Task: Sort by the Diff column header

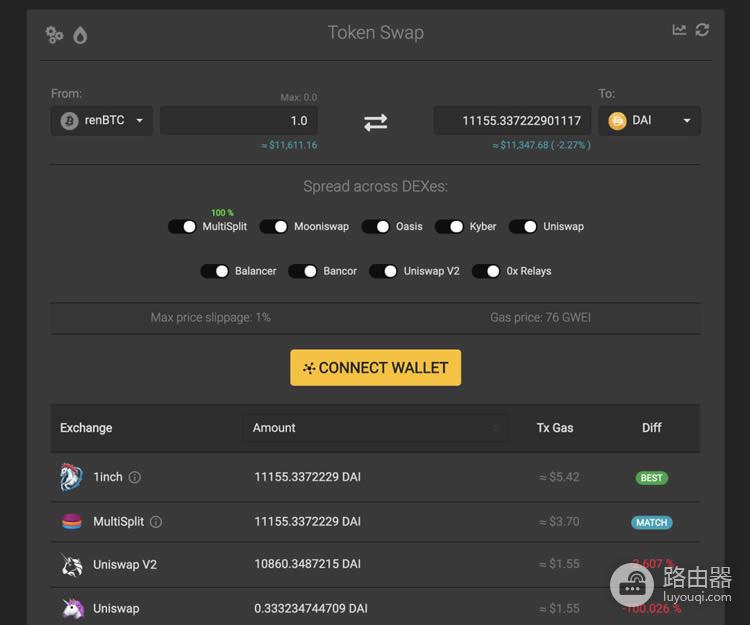Action: [x=652, y=428]
